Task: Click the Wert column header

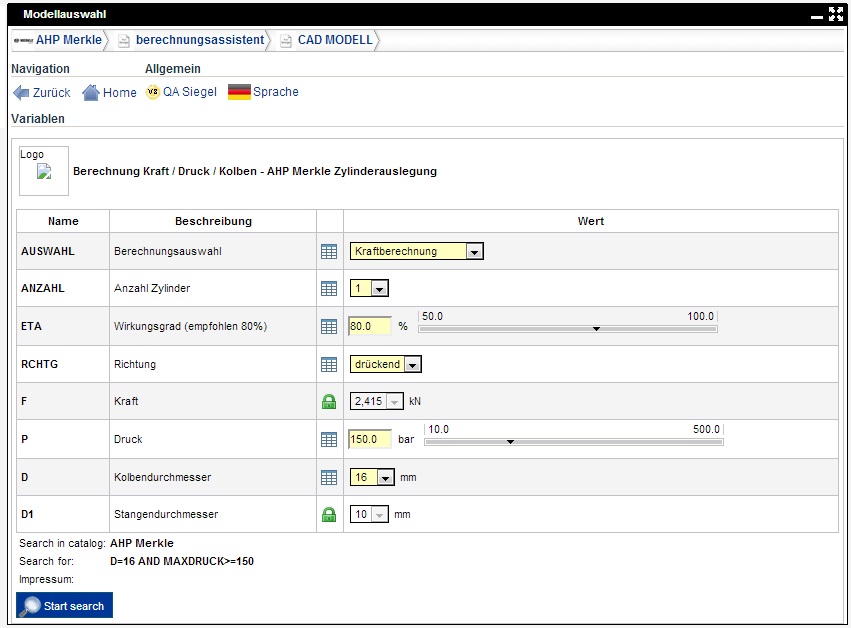Action: click(x=590, y=221)
